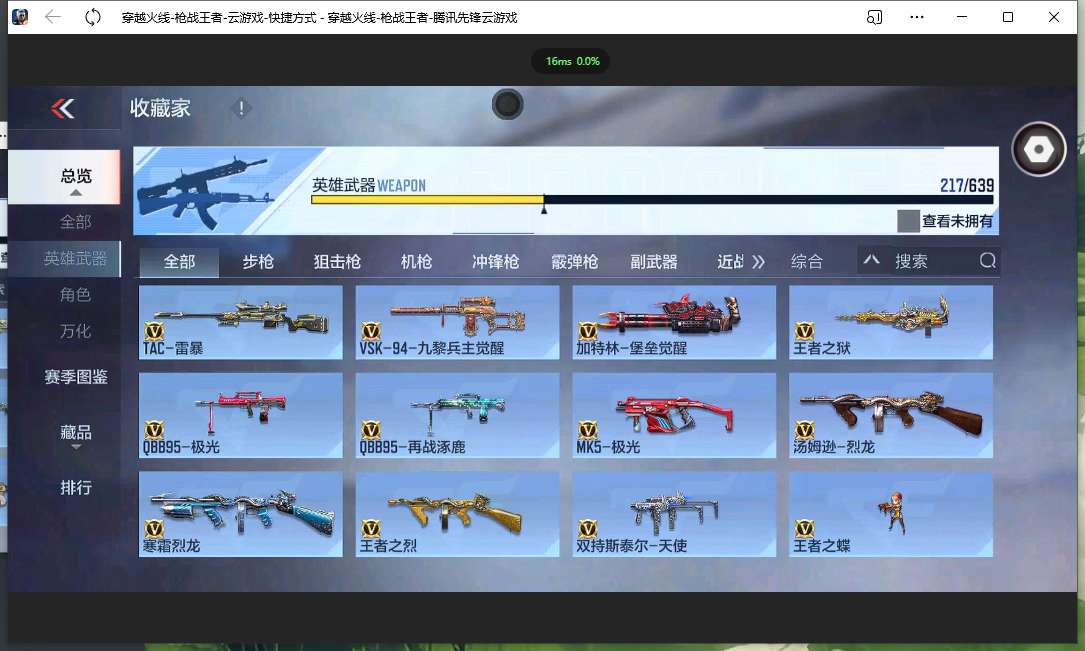Open the QBB95-极光 weapon card
This screenshot has width=1085, height=651.
tap(241, 415)
